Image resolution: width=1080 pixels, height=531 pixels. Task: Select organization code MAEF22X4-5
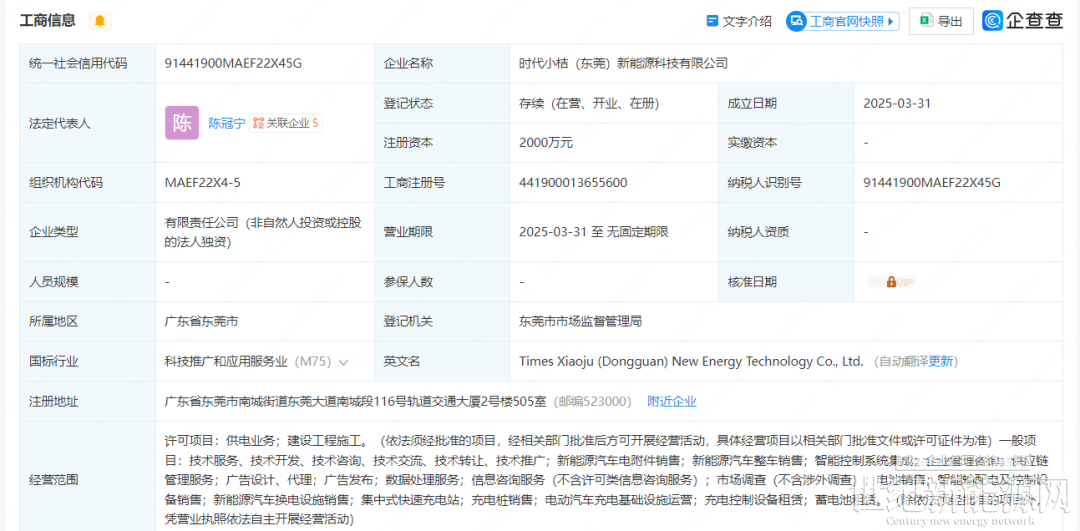(202, 183)
